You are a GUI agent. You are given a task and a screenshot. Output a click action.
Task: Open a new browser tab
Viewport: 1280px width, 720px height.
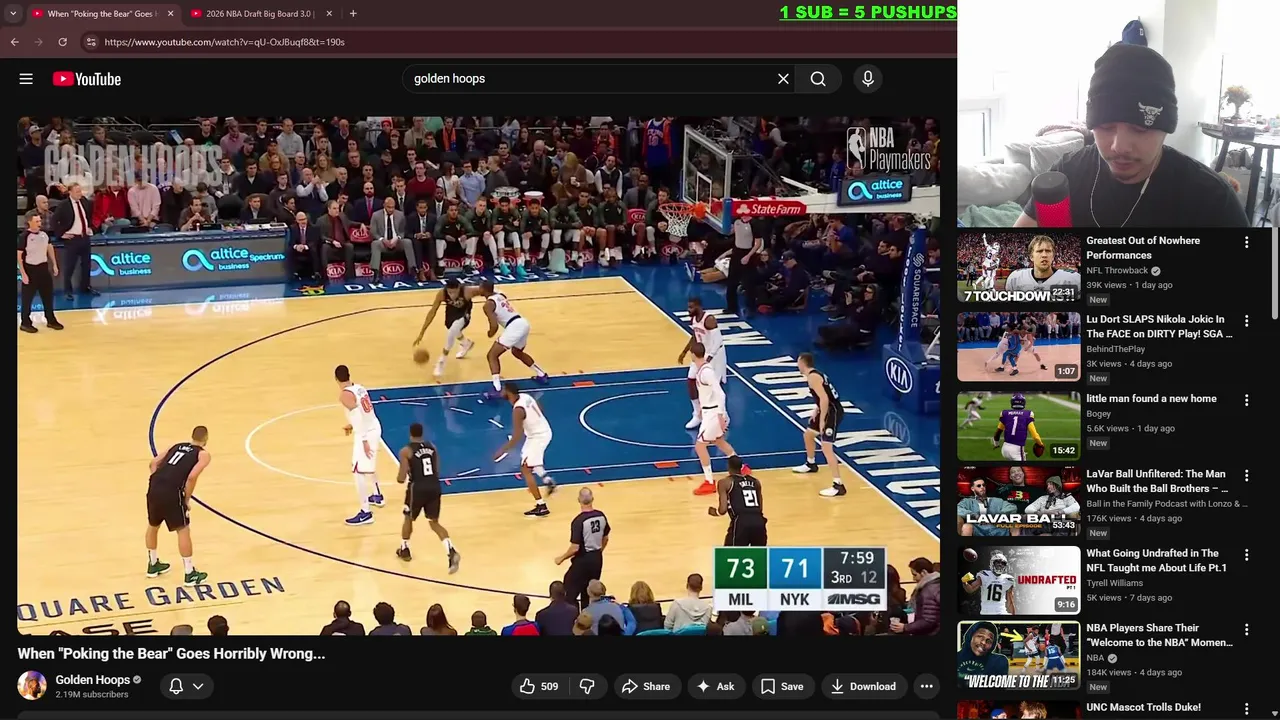pos(353,13)
